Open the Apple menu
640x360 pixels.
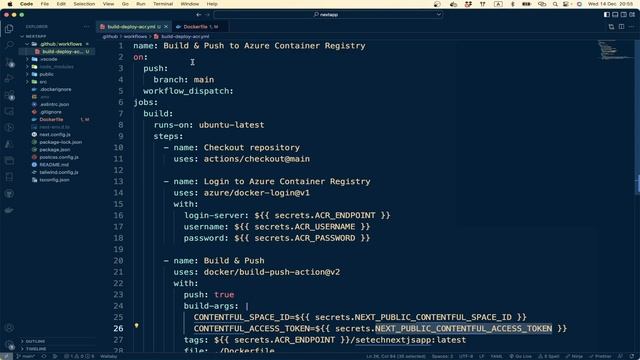coord(10,4)
